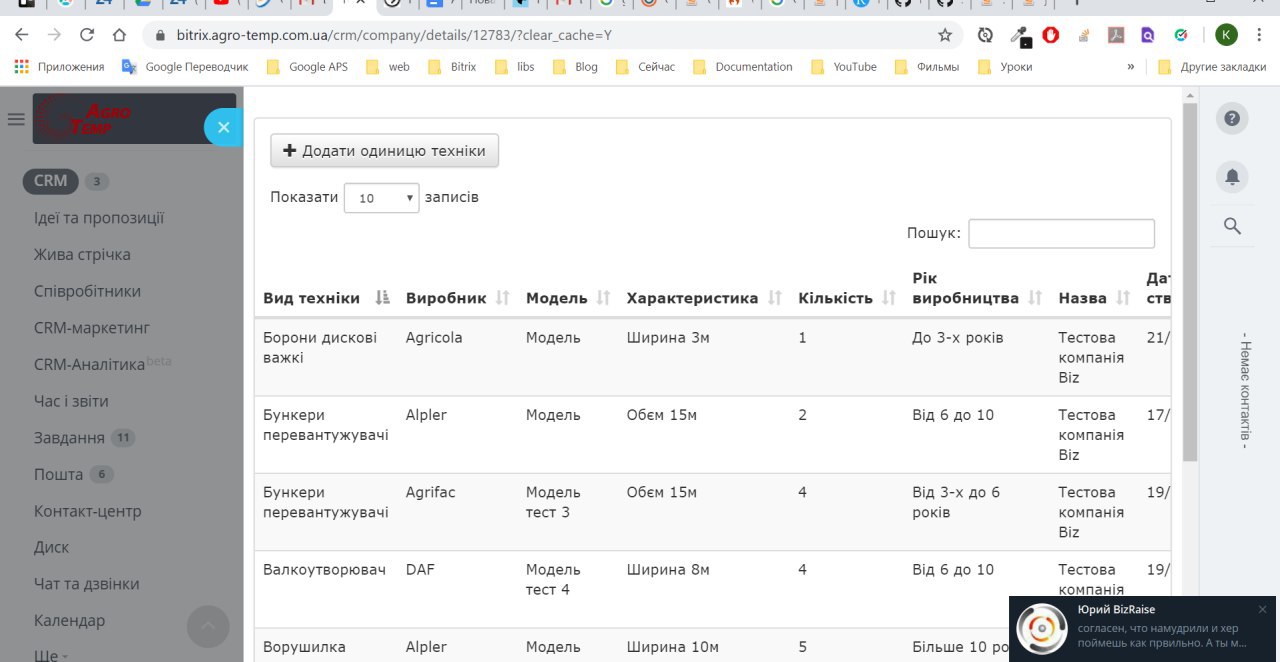The height and width of the screenshot is (662, 1280).
Task: Open CRM-маркетинг menu item
Action: click(x=91, y=327)
